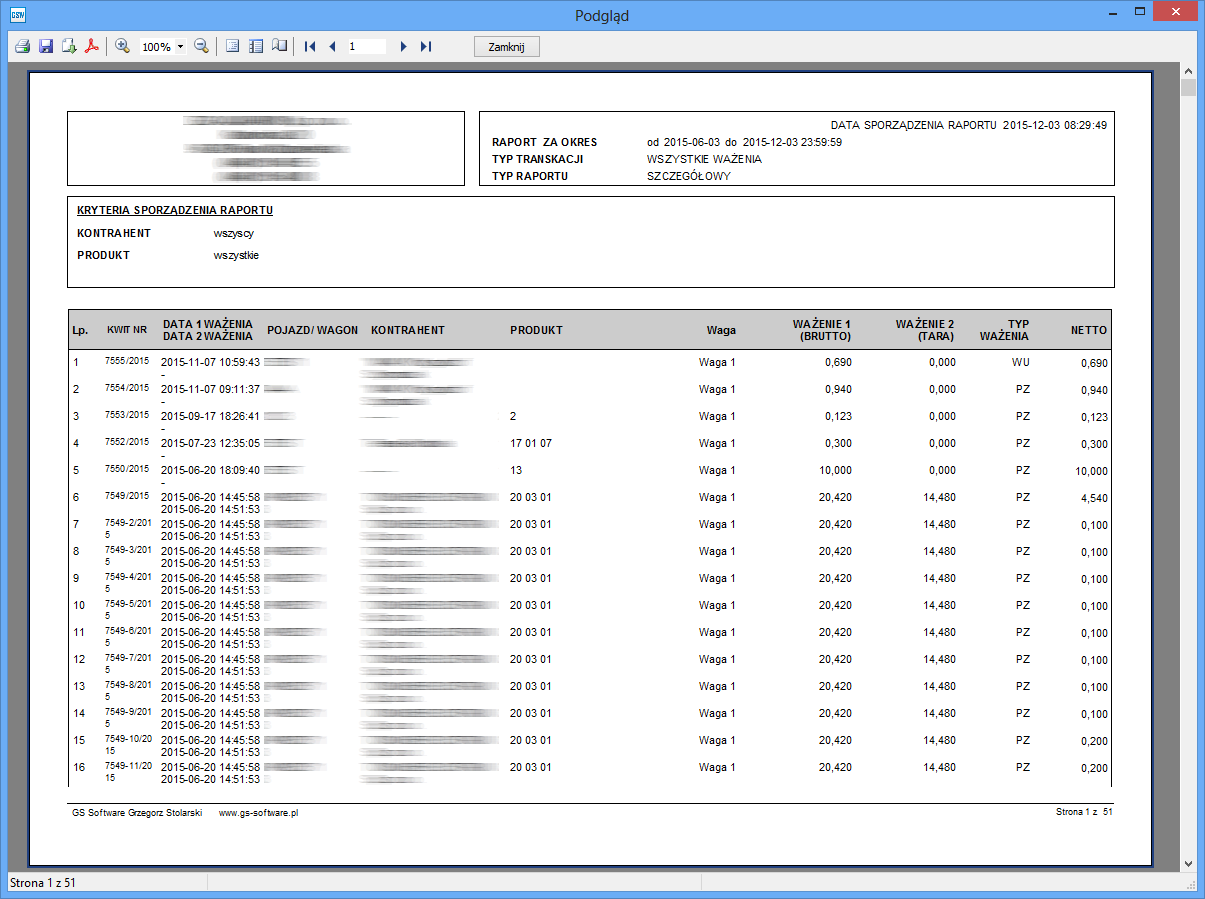
Task: Export the report to PDF
Action: pyautogui.click(x=92, y=46)
